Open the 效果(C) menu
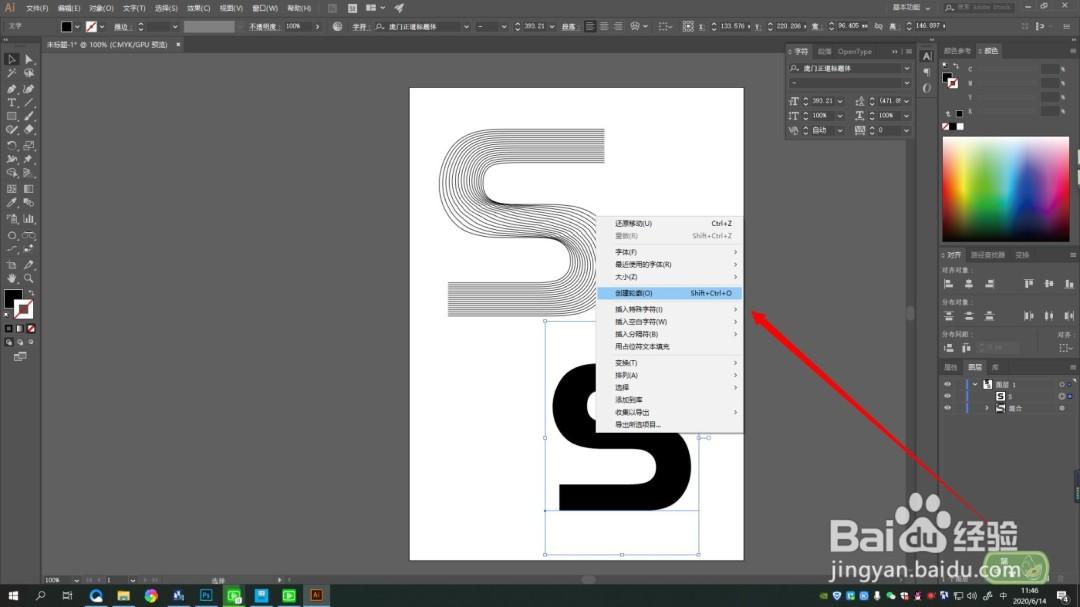The height and width of the screenshot is (607, 1080). pos(198,8)
